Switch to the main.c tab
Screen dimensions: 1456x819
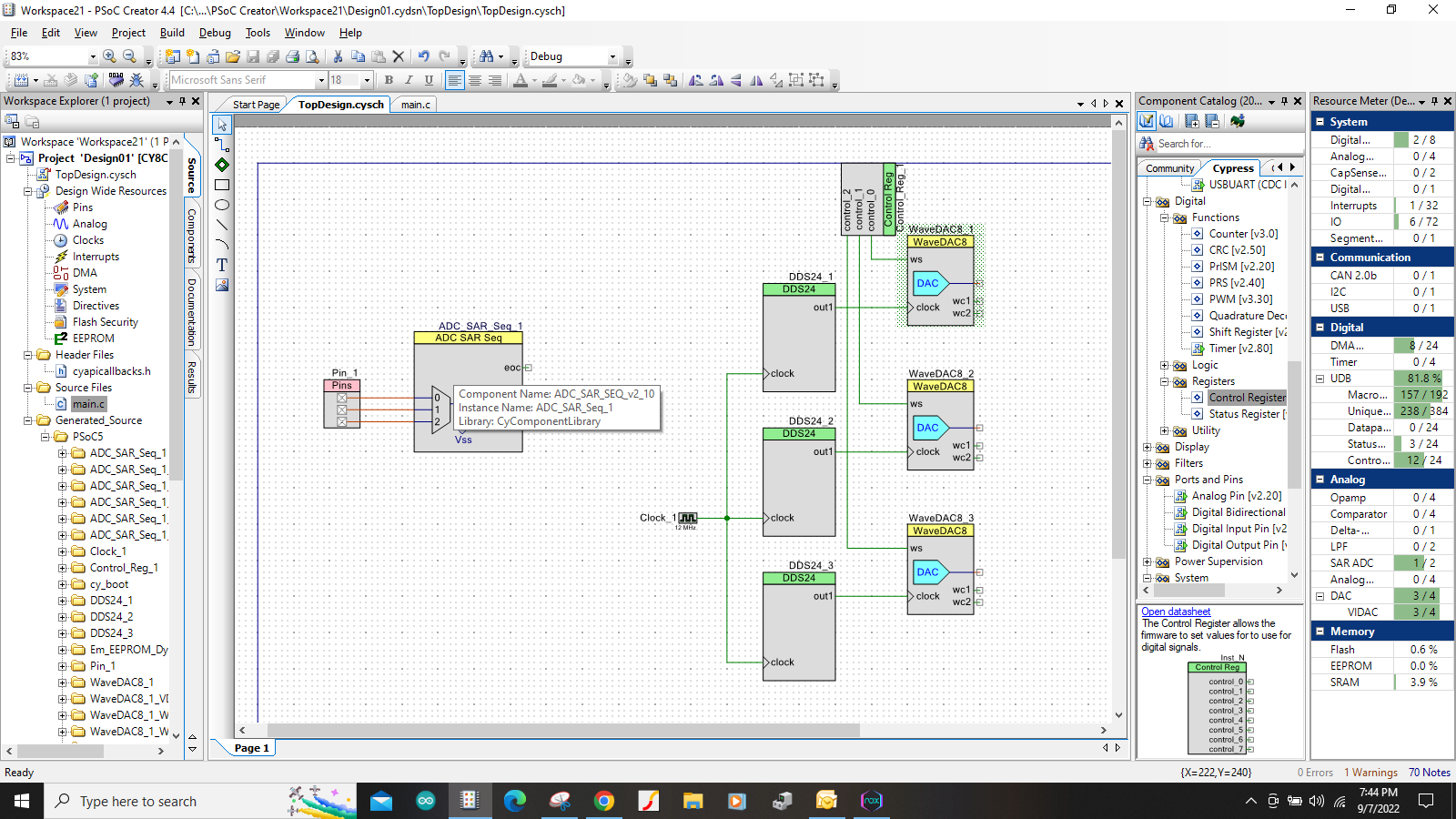coord(416,105)
